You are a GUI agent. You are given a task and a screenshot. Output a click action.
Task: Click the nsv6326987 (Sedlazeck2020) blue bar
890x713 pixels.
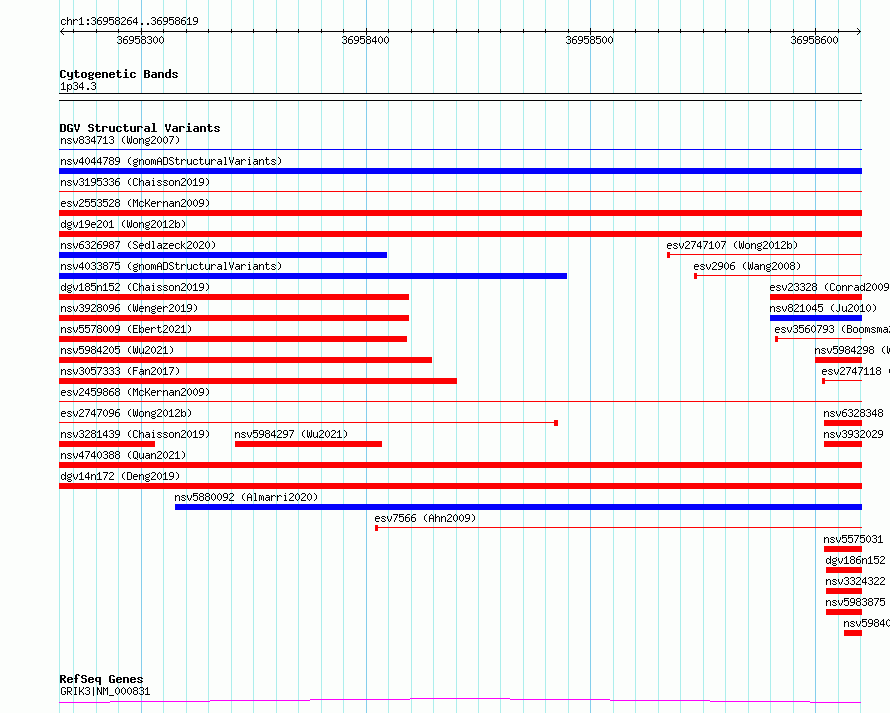223,255
